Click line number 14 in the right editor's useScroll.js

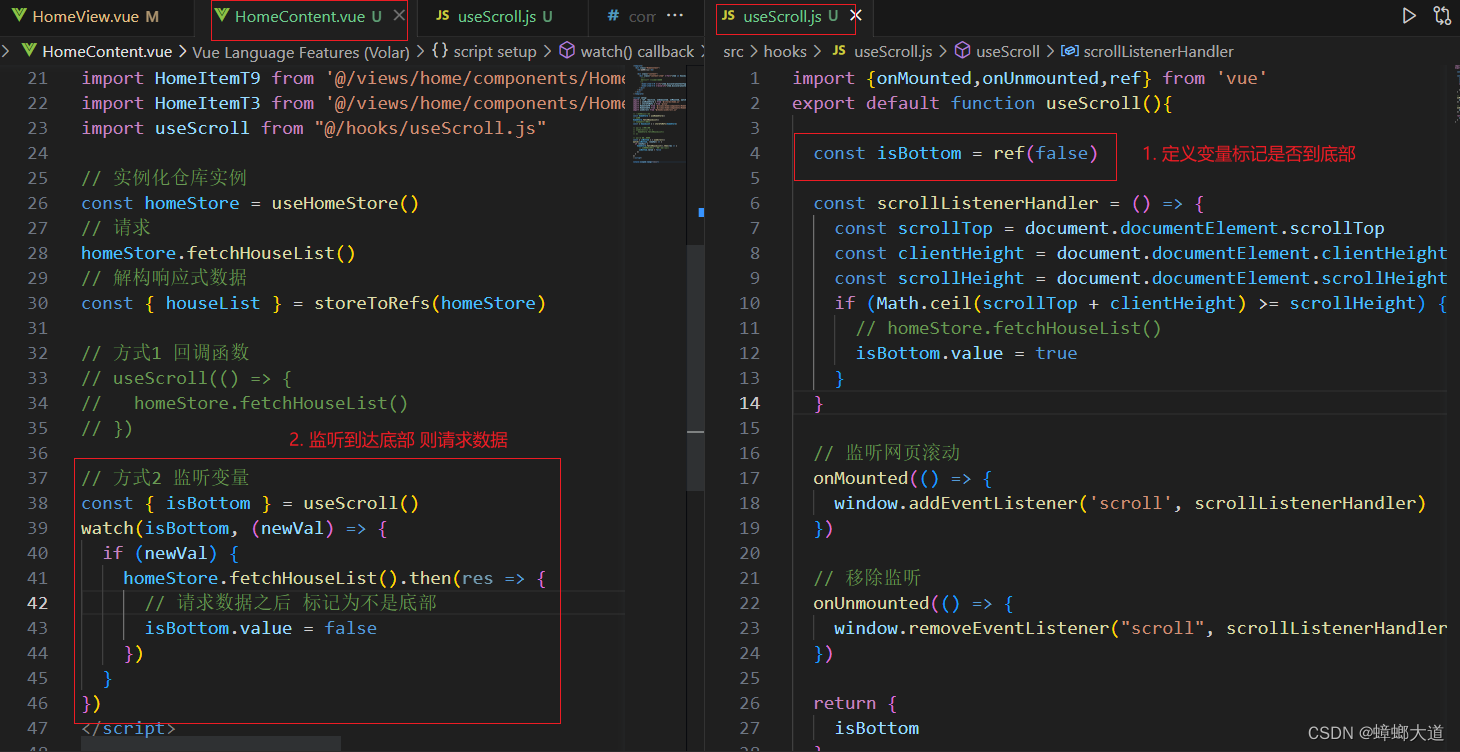[749, 403]
